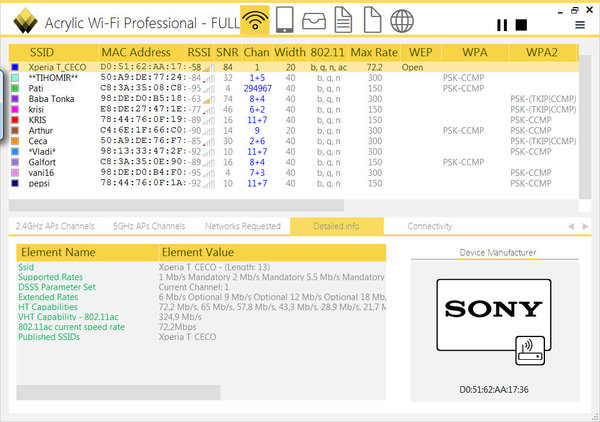Sort by 802.11 column header

tap(328, 52)
